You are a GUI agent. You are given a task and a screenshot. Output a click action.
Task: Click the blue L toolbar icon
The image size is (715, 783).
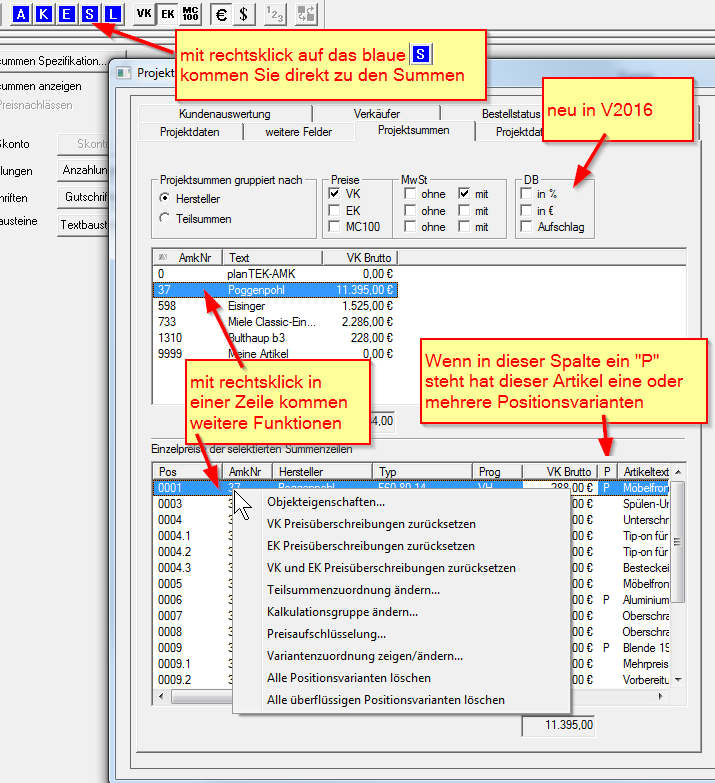point(113,14)
